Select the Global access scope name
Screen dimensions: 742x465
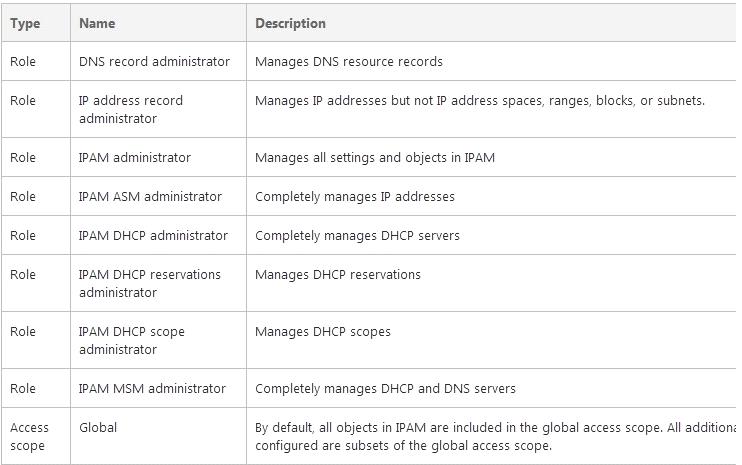pos(98,427)
